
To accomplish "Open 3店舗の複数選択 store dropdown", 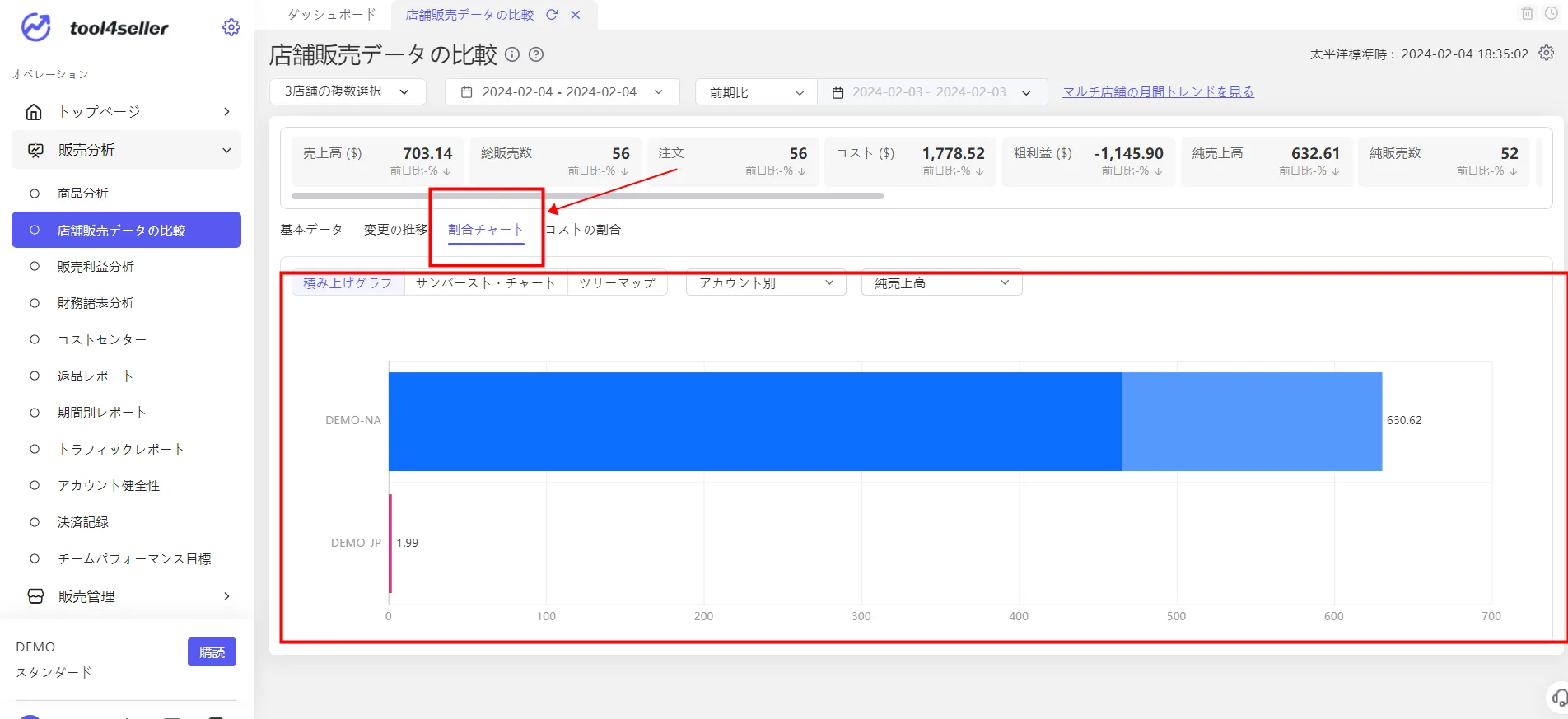I will click(x=348, y=91).
